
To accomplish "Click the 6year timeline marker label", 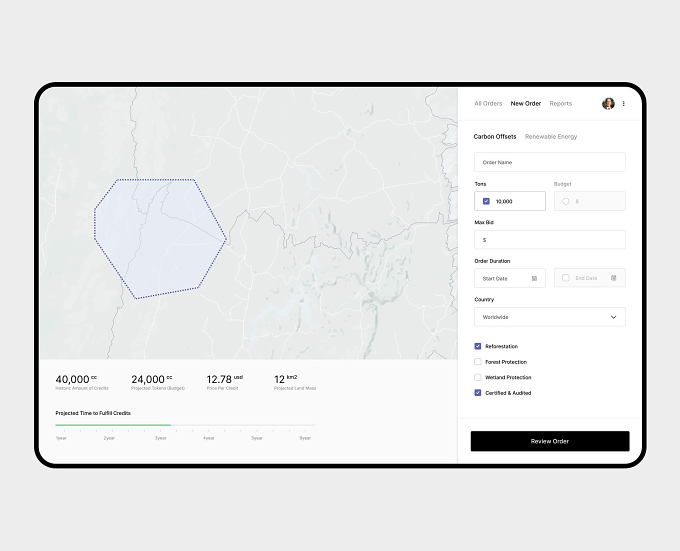I will 305,438.
